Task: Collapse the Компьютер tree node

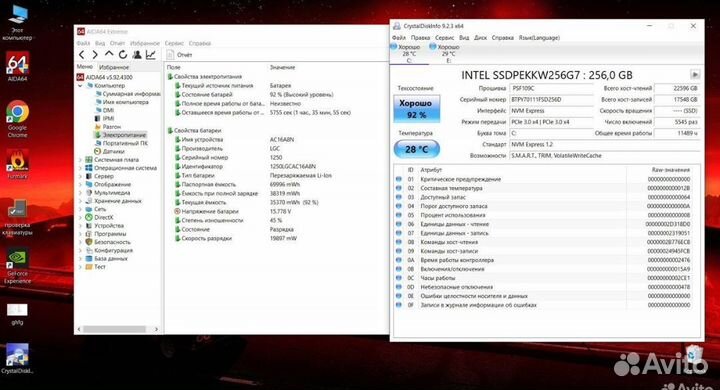Action: coord(80,86)
